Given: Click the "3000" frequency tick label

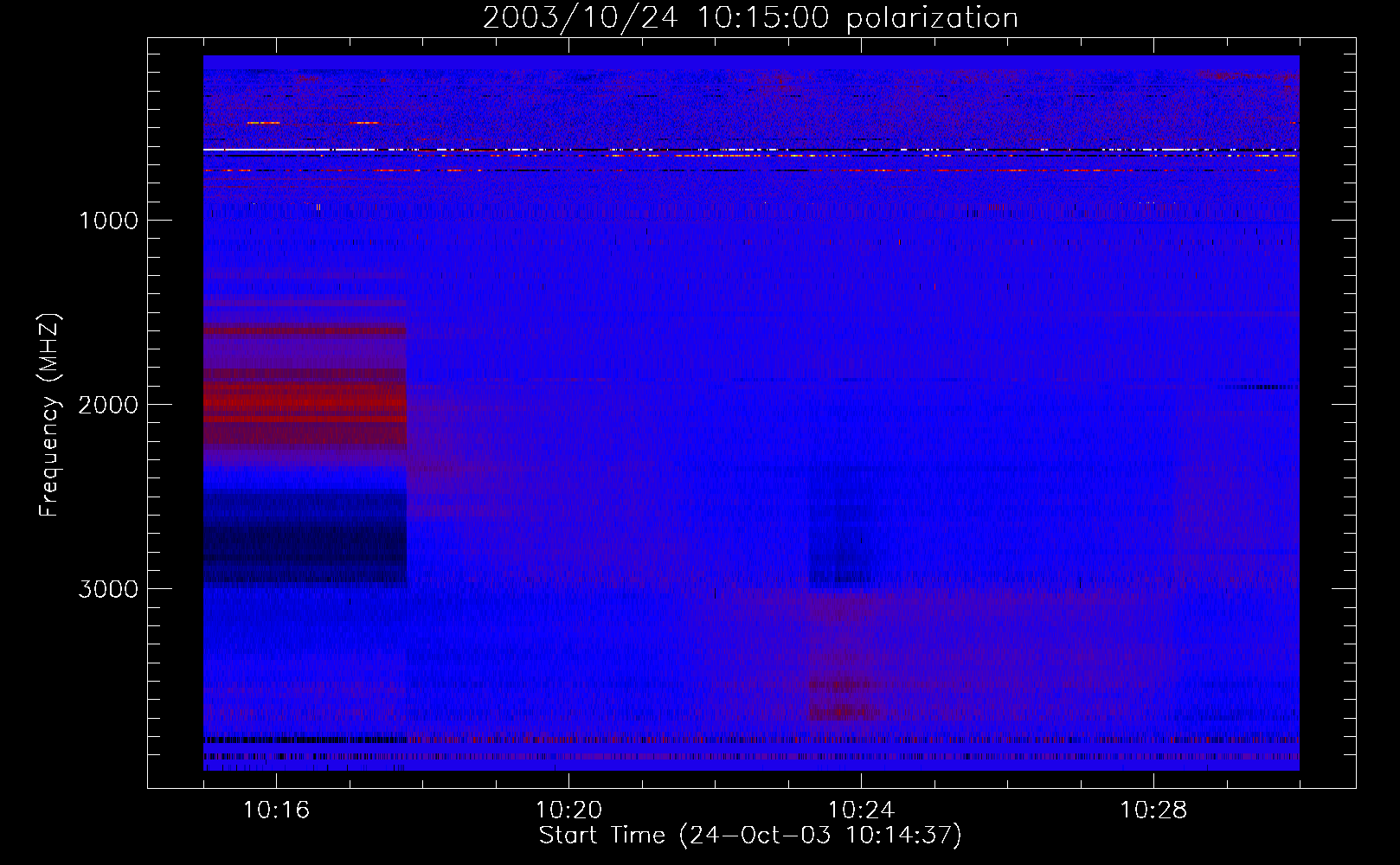Looking at the screenshot, I should 108,589.
